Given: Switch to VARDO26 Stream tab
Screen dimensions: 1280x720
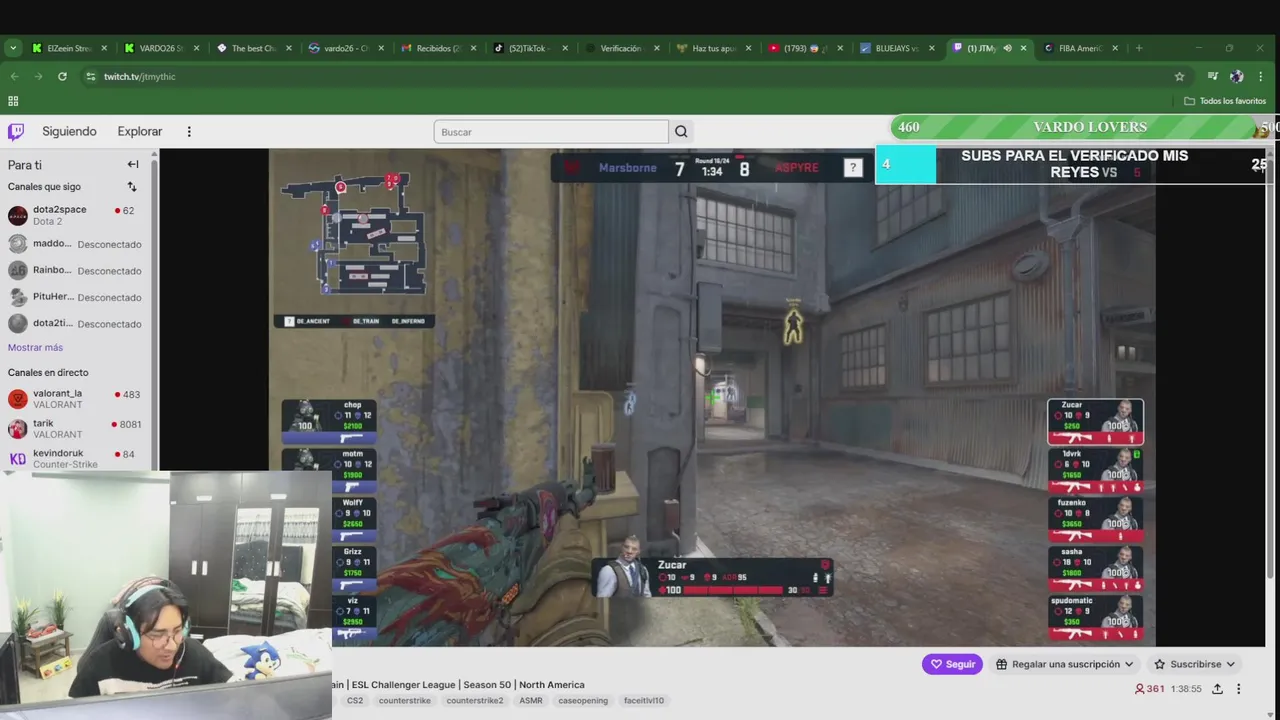Looking at the screenshot, I should click(x=161, y=48).
